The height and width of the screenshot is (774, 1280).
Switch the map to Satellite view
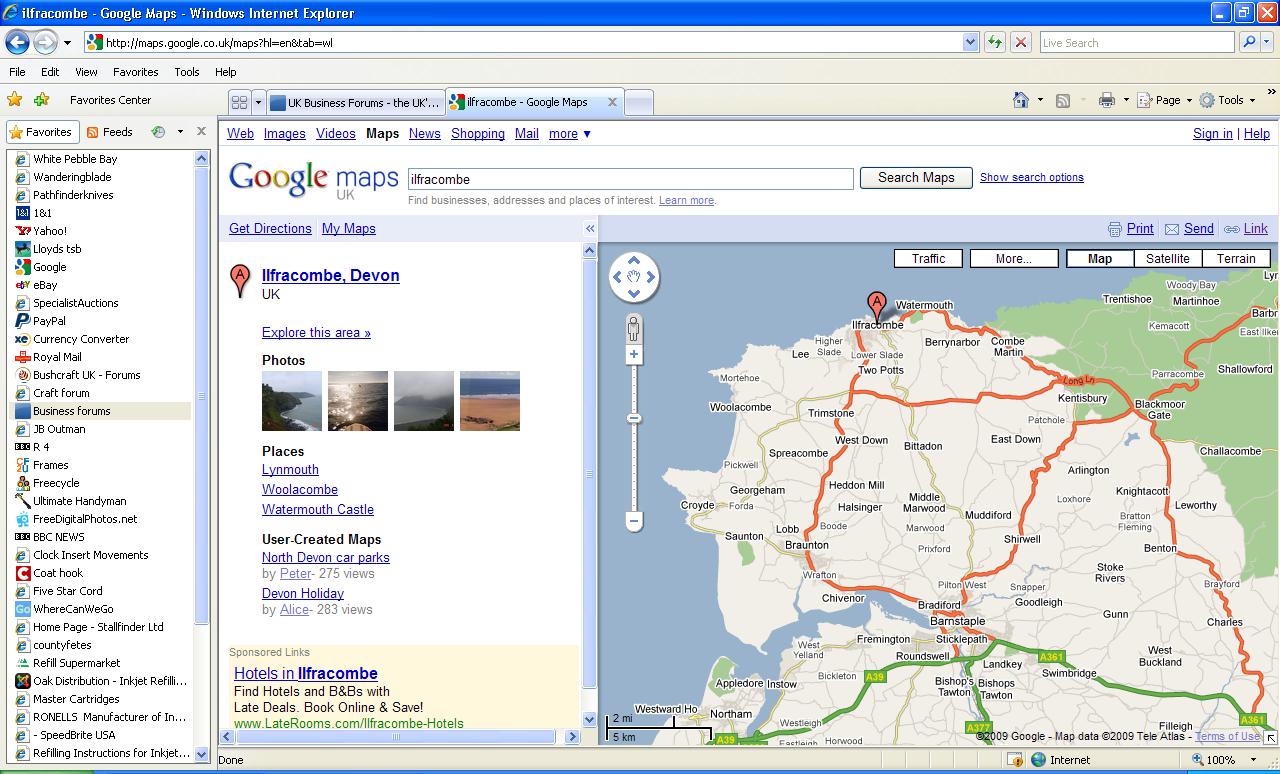pyautogui.click(x=1167, y=258)
